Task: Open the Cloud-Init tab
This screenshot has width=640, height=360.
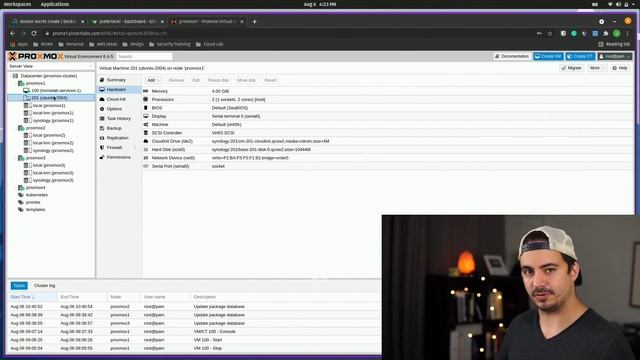Action: click(x=116, y=99)
